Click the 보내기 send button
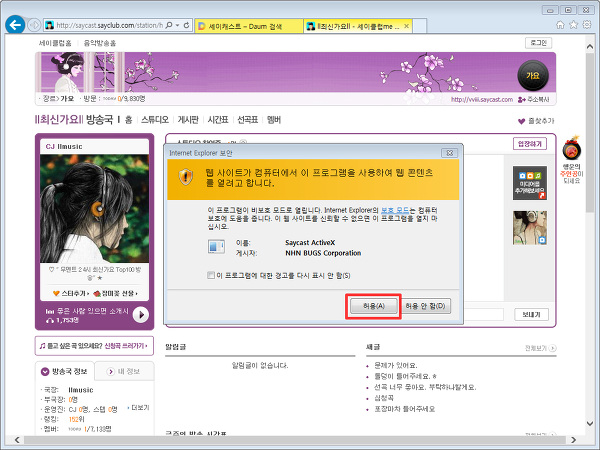 (x=531, y=314)
